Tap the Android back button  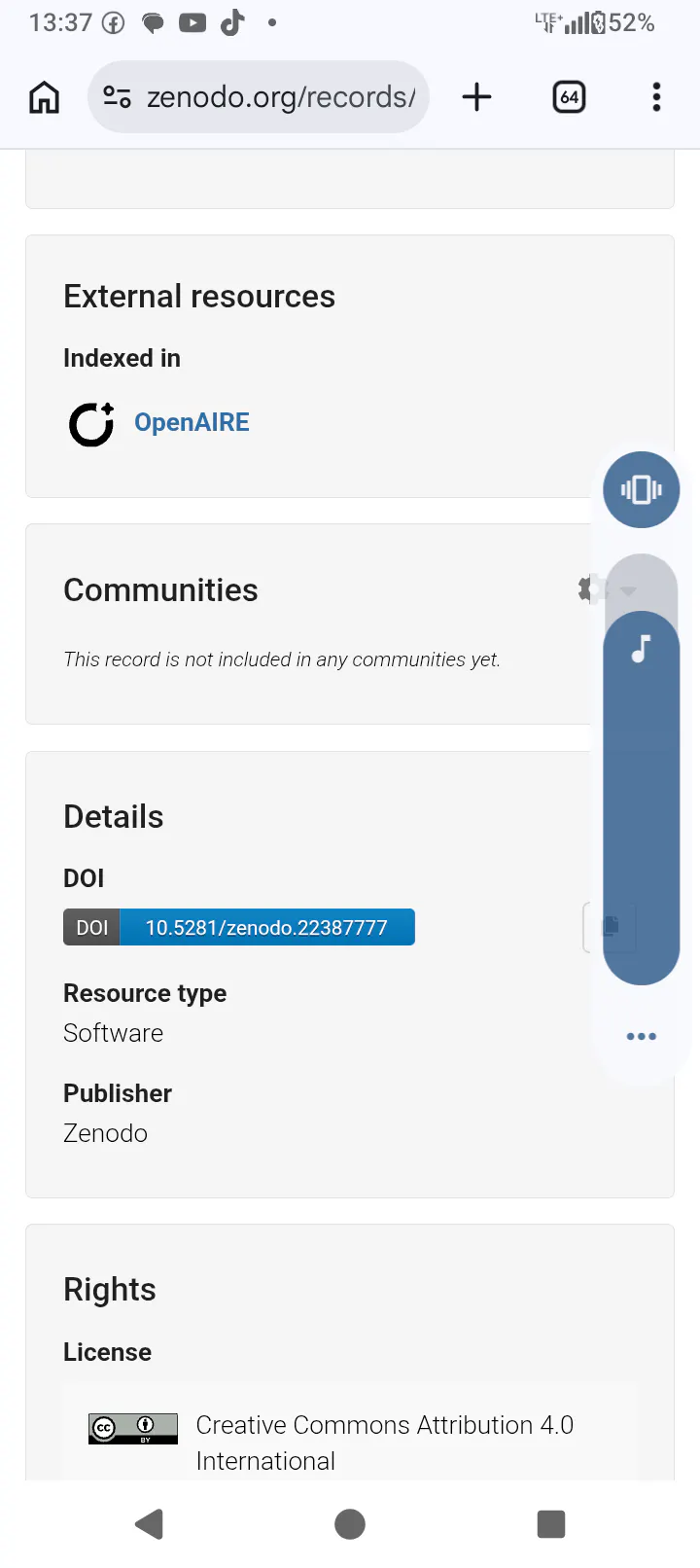pyautogui.click(x=149, y=1524)
